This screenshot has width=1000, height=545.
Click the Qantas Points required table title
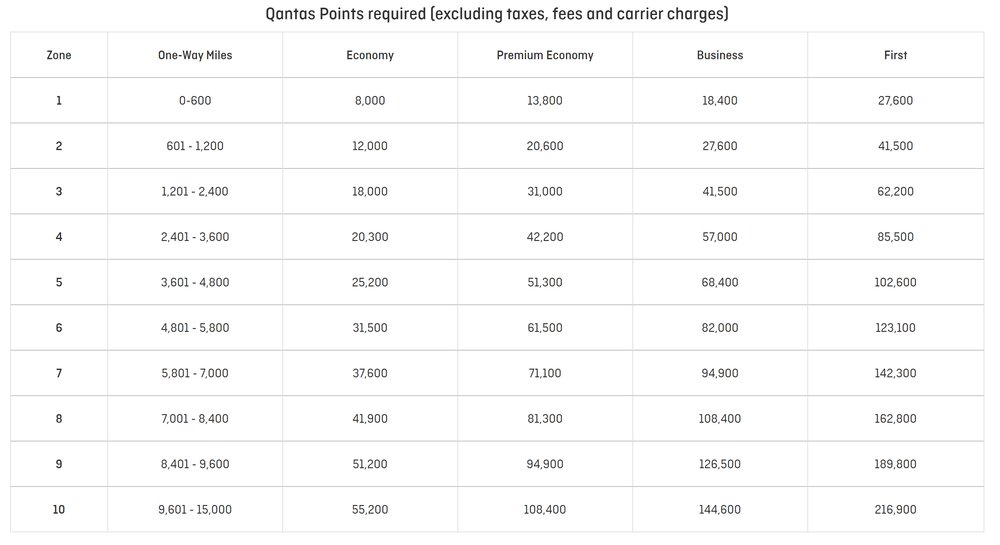click(x=497, y=14)
